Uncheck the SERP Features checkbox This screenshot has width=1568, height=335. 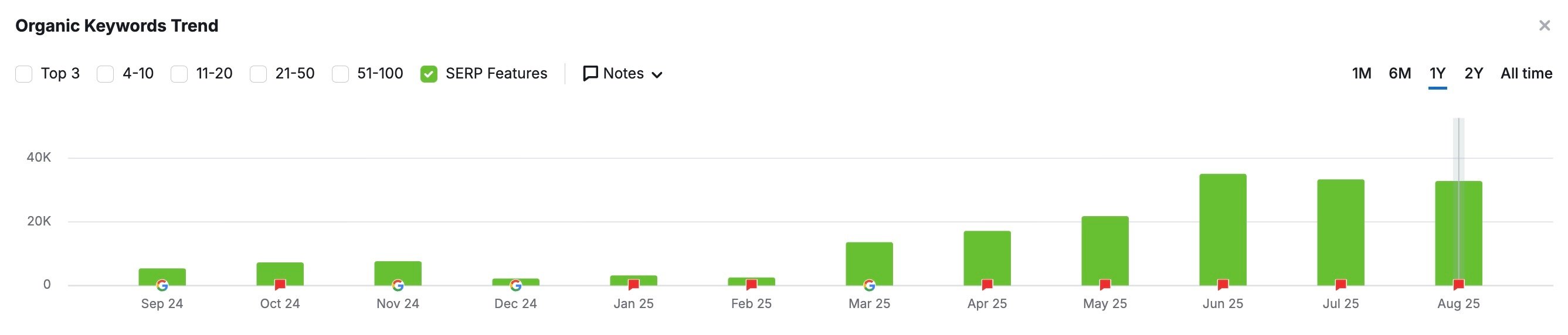pos(429,74)
